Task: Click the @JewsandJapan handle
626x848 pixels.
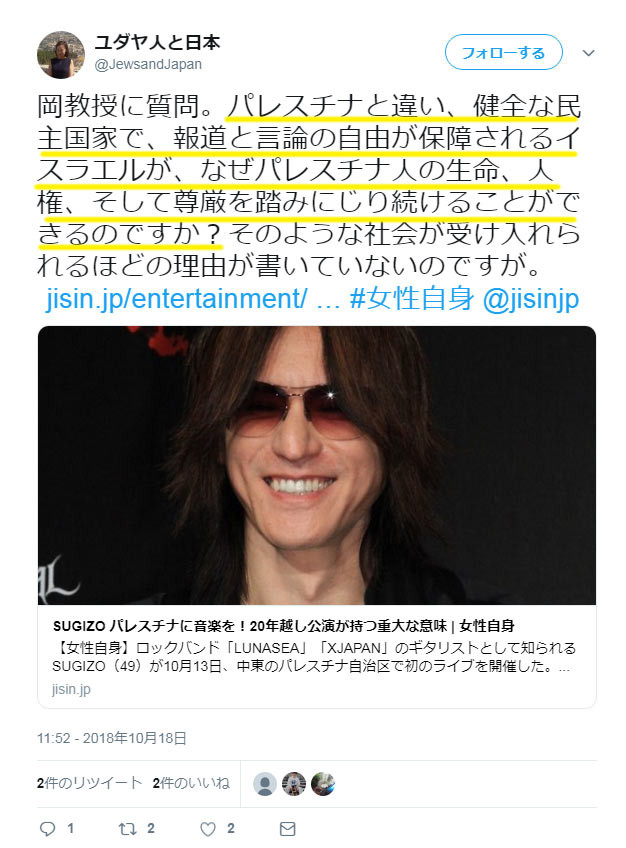Action: pyautogui.click(x=148, y=64)
